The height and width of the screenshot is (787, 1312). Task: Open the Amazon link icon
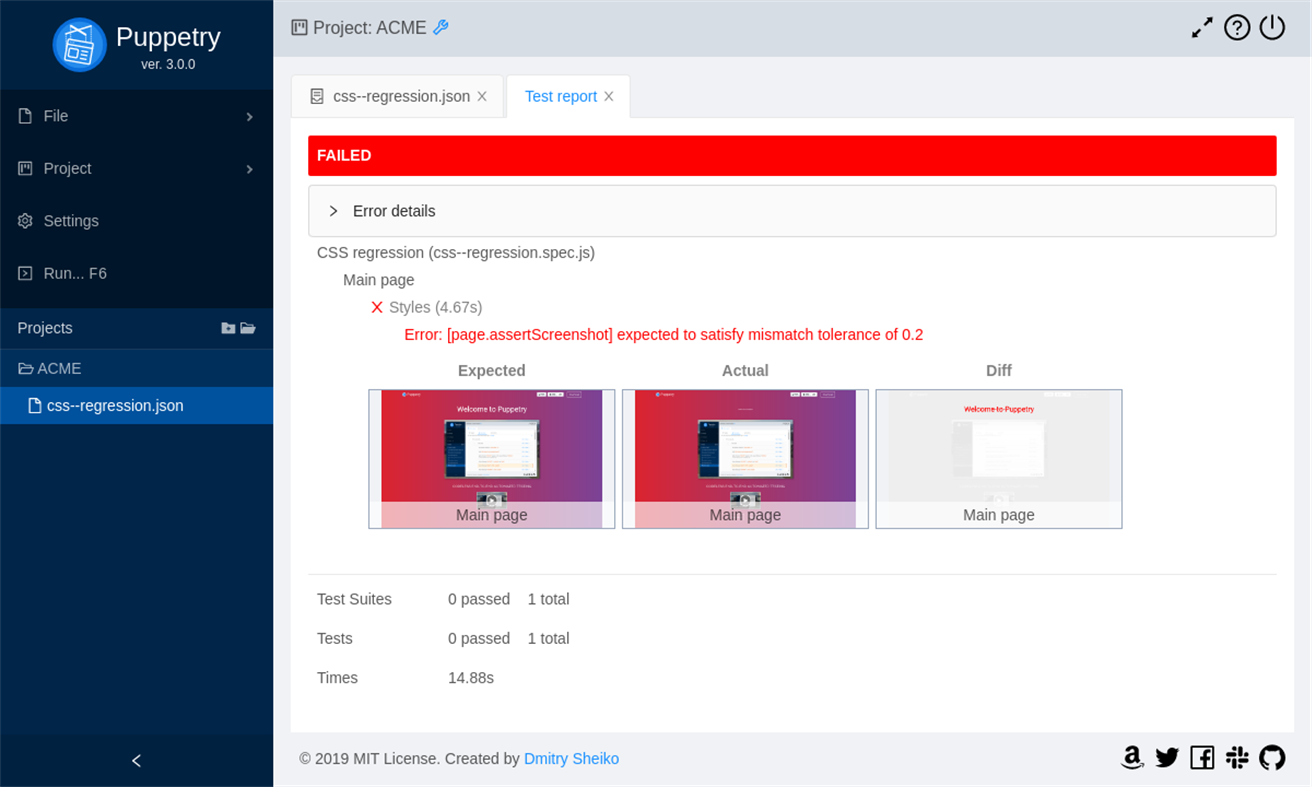[1132, 758]
